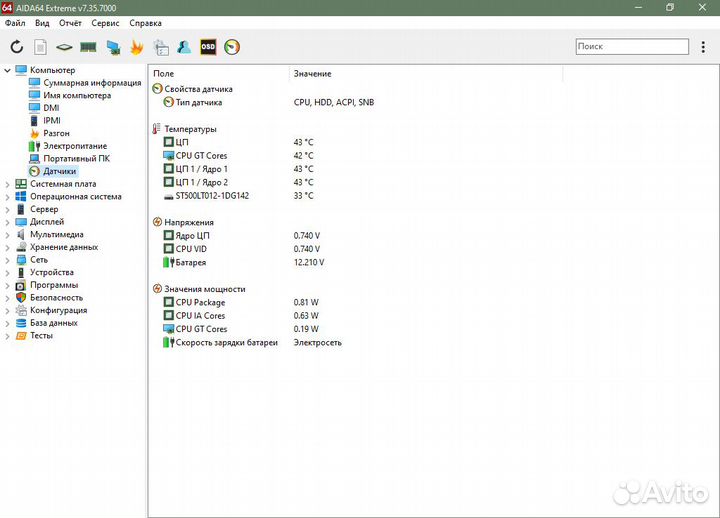Image resolution: width=720 pixels, height=518 pixels.
Task: Expand the Дисплей tree node
Action: tap(7, 222)
